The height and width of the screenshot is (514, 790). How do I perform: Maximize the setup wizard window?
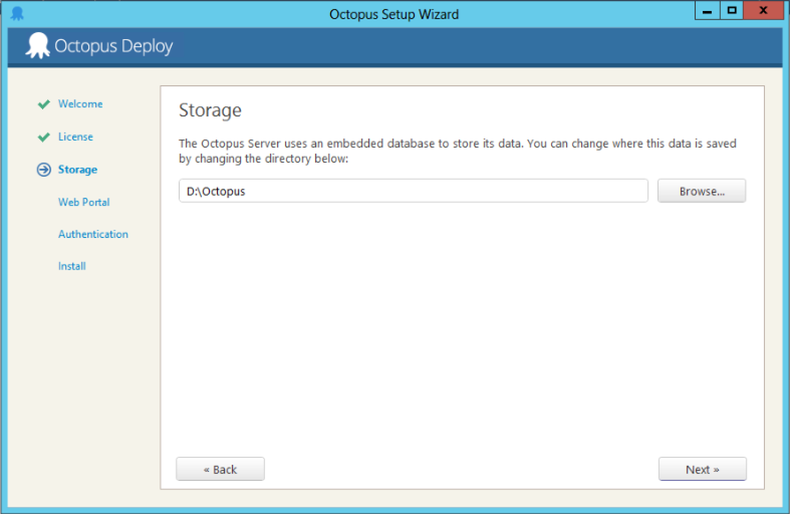pyautogui.click(x=732, y=11)
